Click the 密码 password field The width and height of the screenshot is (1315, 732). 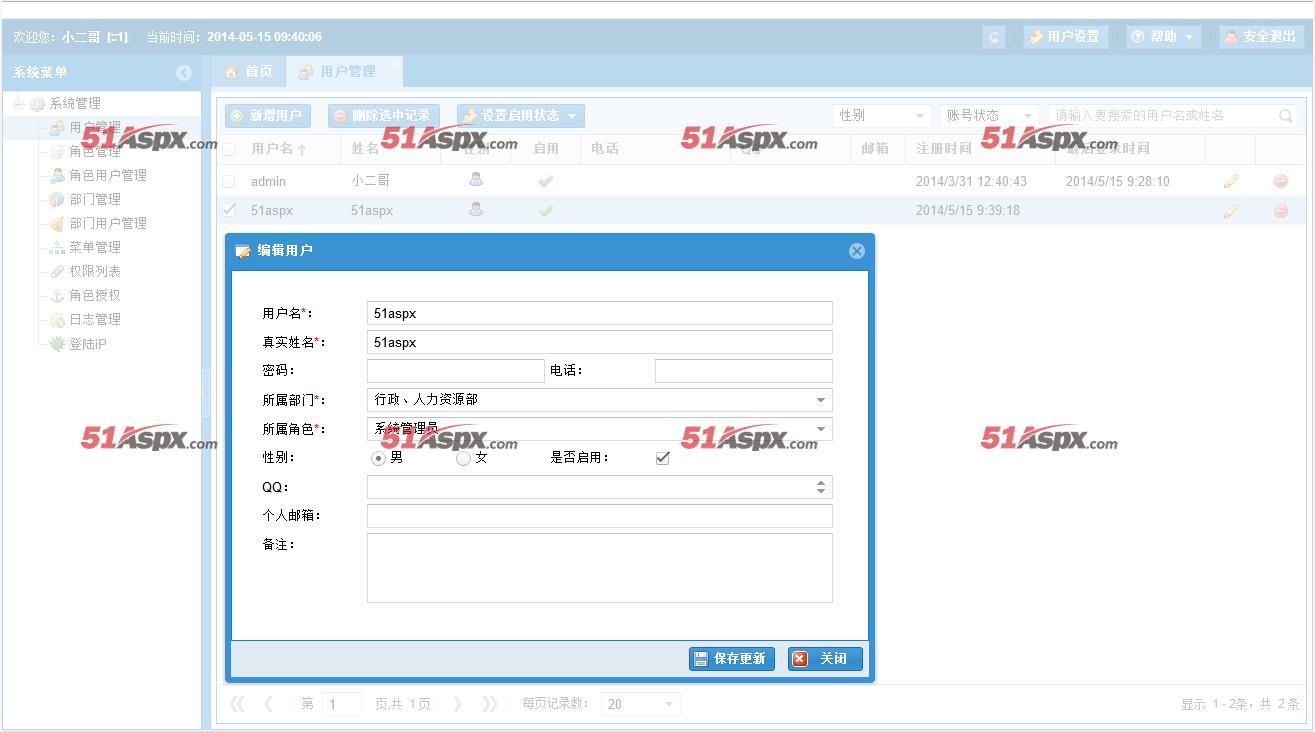pos(456,371)
